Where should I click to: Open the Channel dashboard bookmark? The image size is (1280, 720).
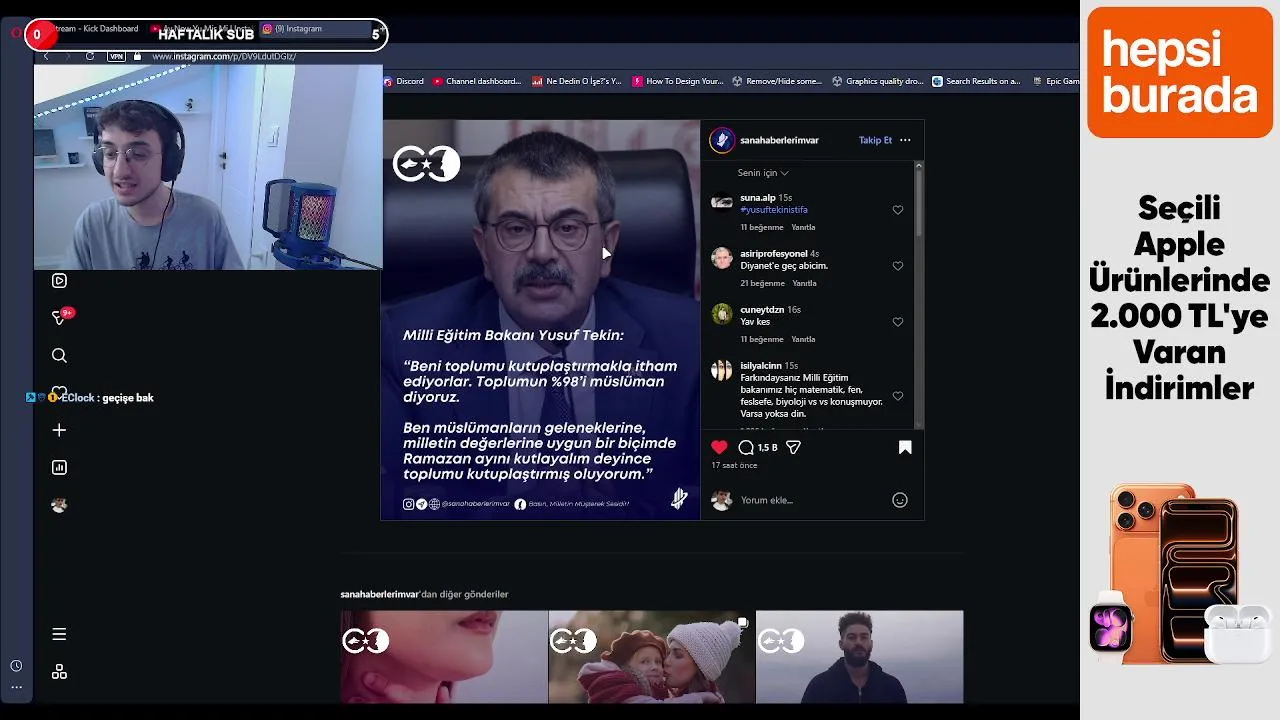tap(477, 81)
